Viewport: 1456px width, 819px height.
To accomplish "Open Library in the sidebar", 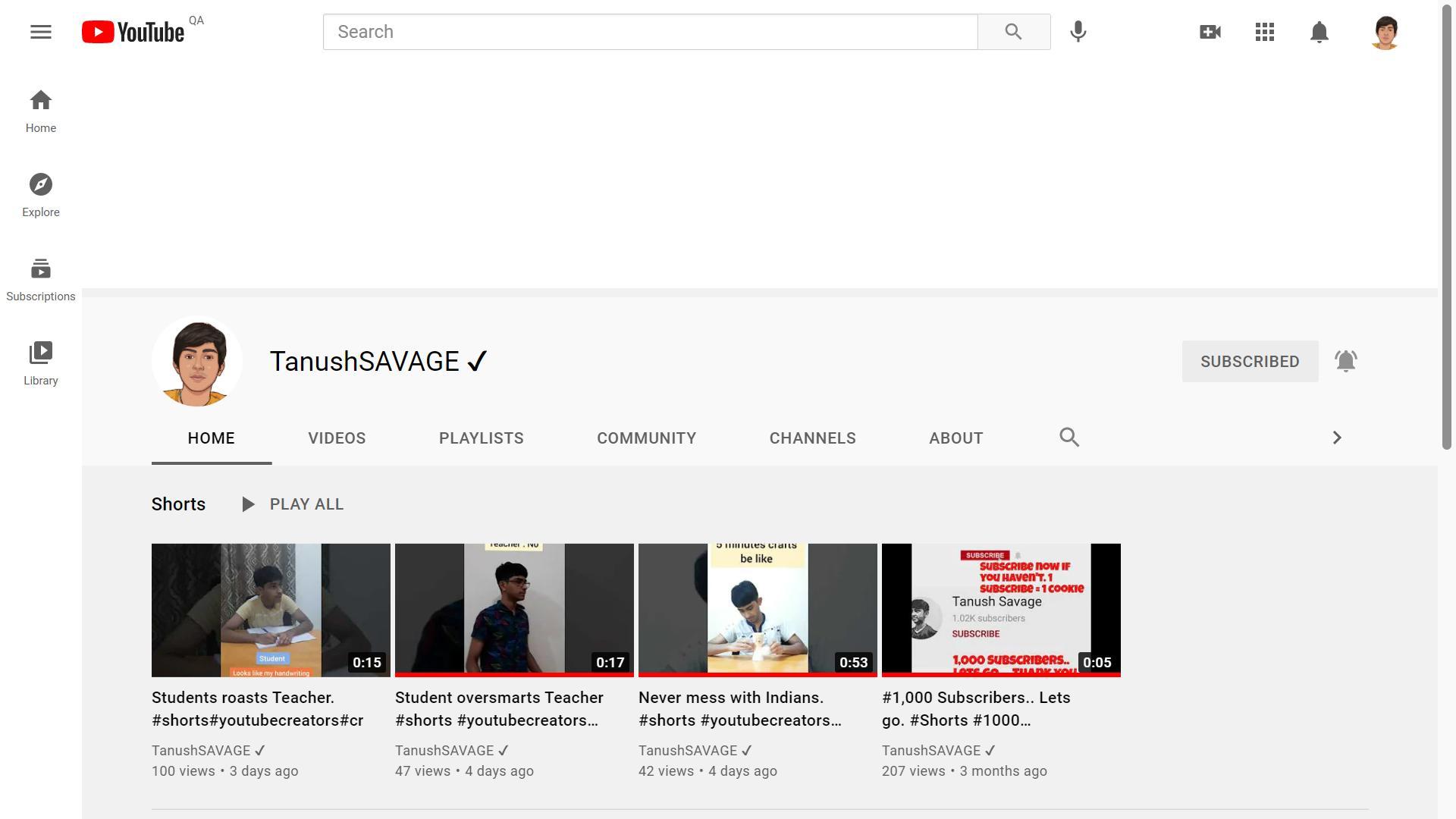I will pos(41,363).
